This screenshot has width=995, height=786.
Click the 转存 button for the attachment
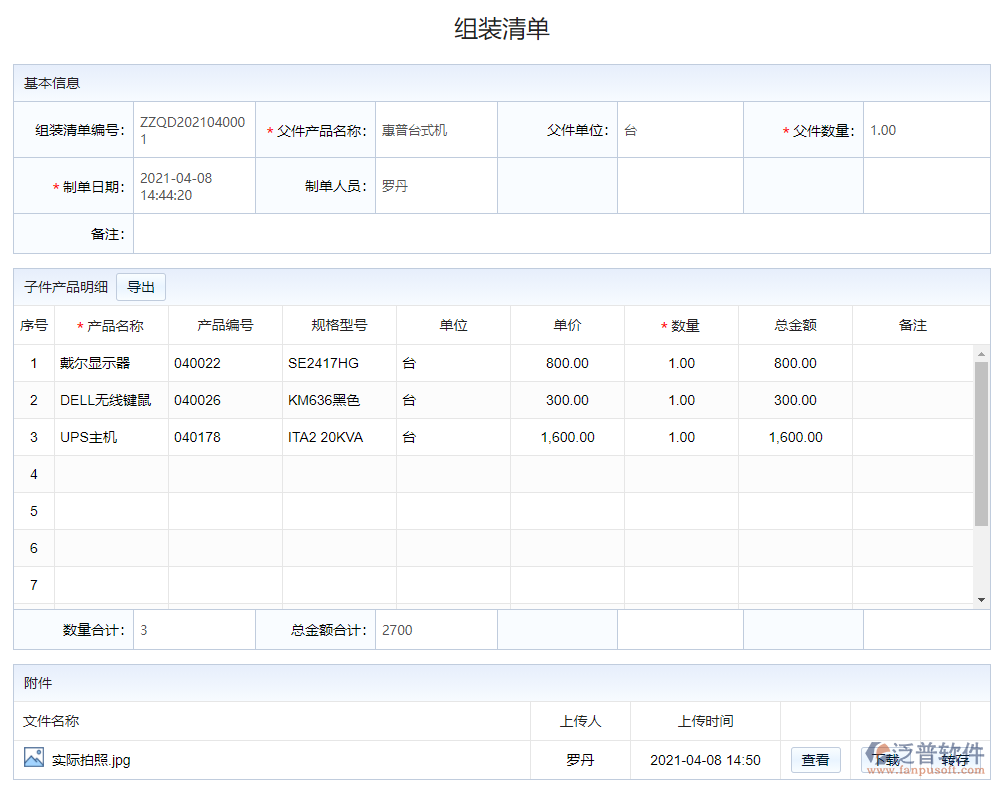click(955, 760)
